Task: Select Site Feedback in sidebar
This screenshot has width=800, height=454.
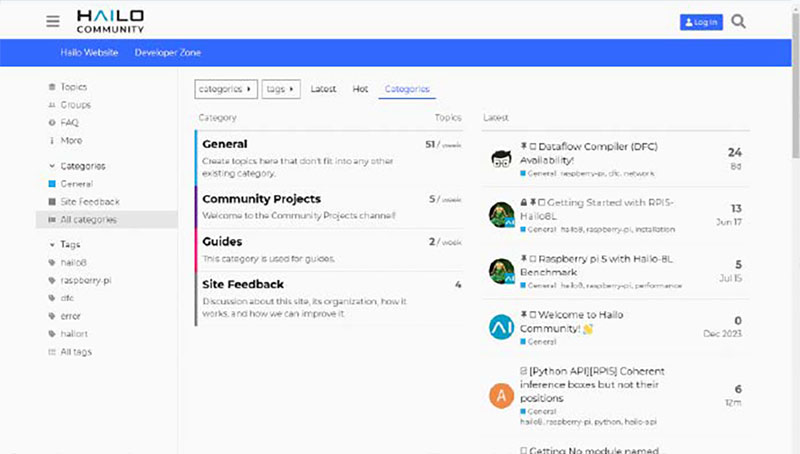Action: (90, 201)
